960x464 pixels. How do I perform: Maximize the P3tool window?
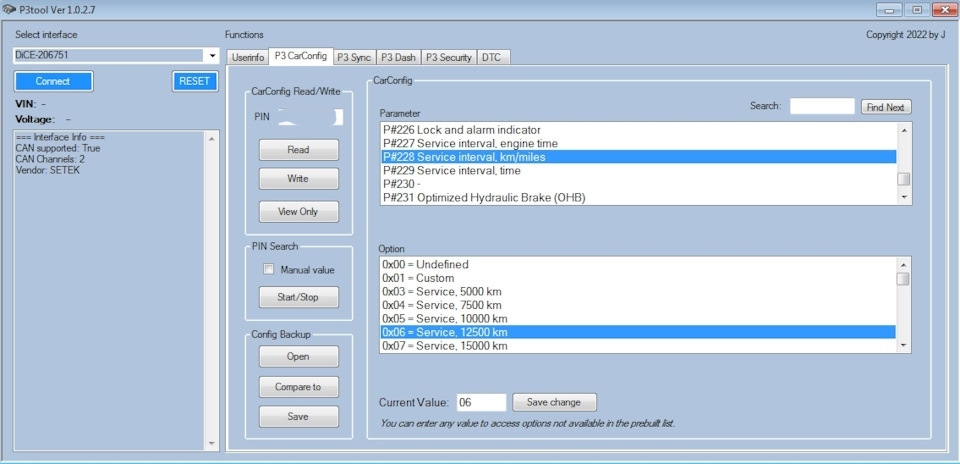917,10
